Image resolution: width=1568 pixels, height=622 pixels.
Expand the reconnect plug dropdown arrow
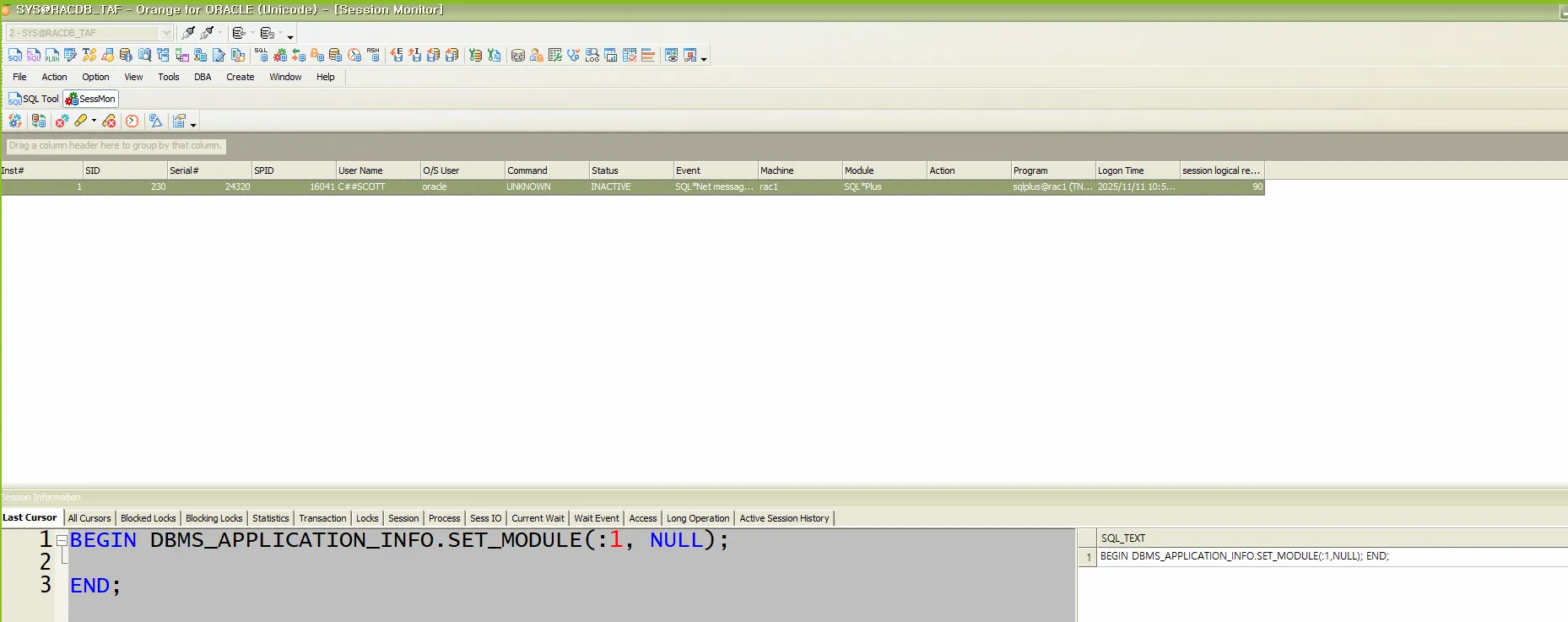220,33
